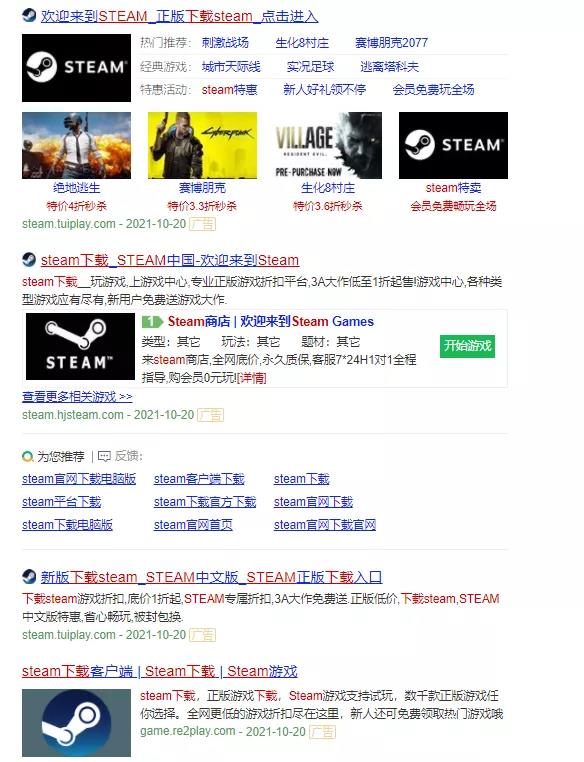Open suggested search steam下载电脑版

(68, 525)
